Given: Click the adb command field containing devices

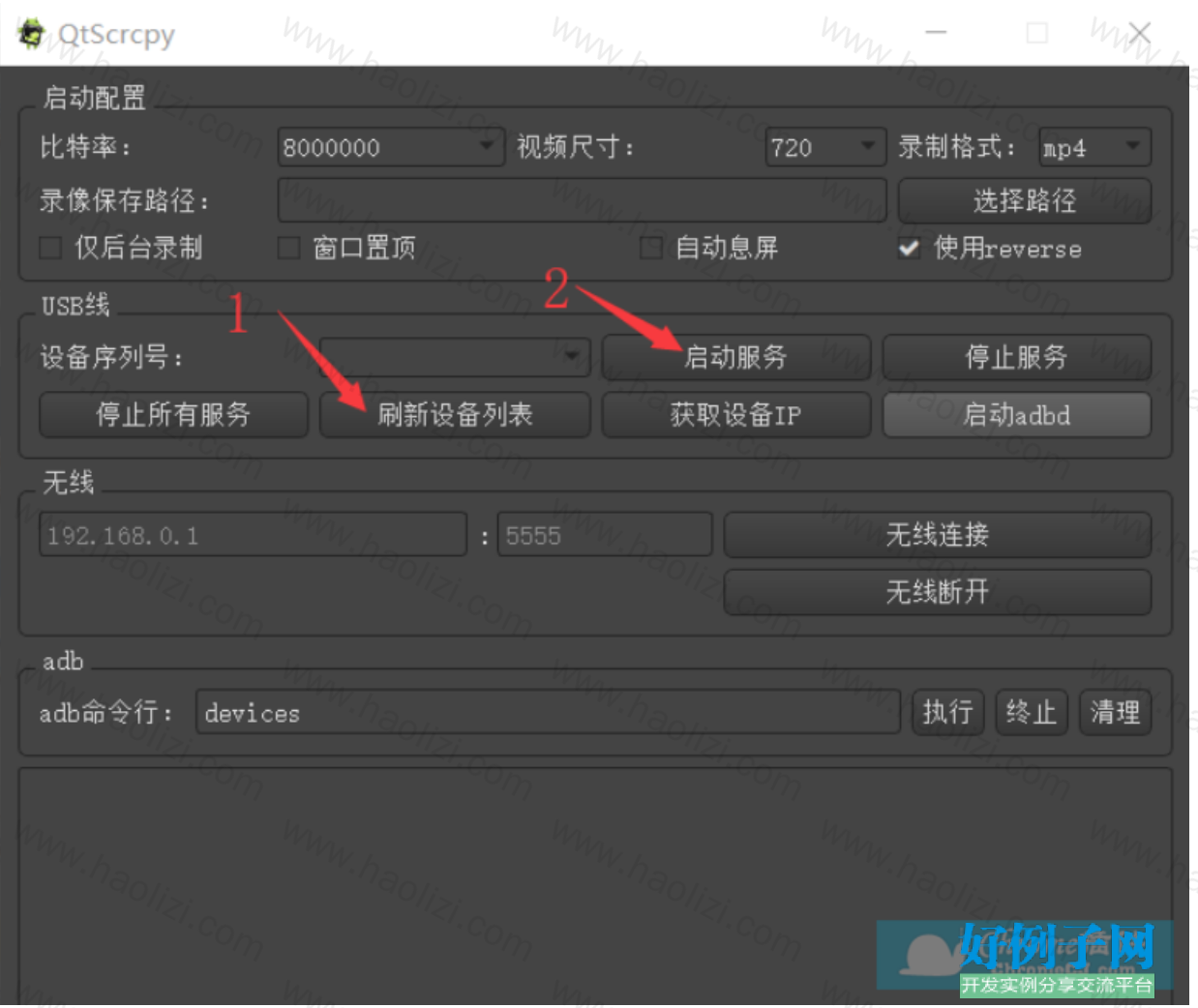Looking at the screenshot, I should [548, 713].
